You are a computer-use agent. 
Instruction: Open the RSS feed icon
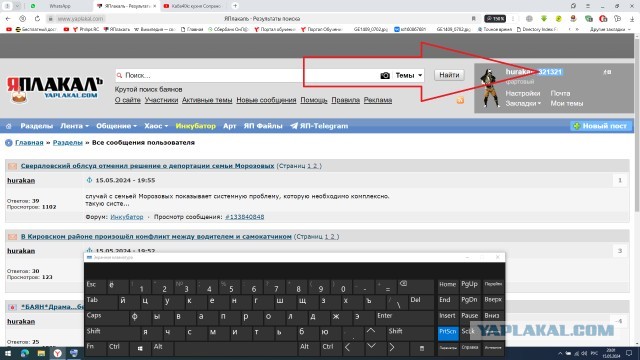pyautogui.click(x=460, y=100)
